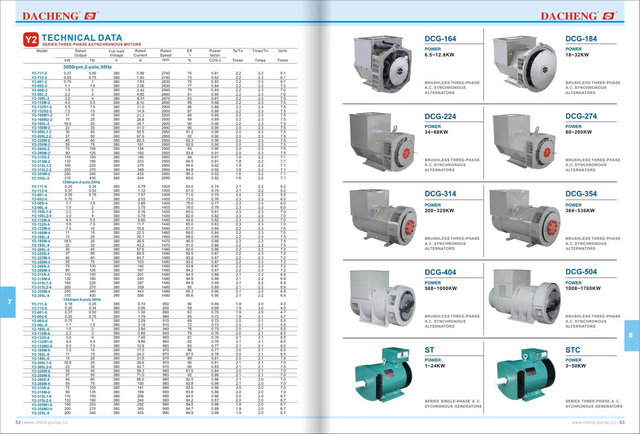Image resolution: width=640 pixels, height=434 pixels.
Task: Open the green STC generator photo
Action: [x=526, y=375]
